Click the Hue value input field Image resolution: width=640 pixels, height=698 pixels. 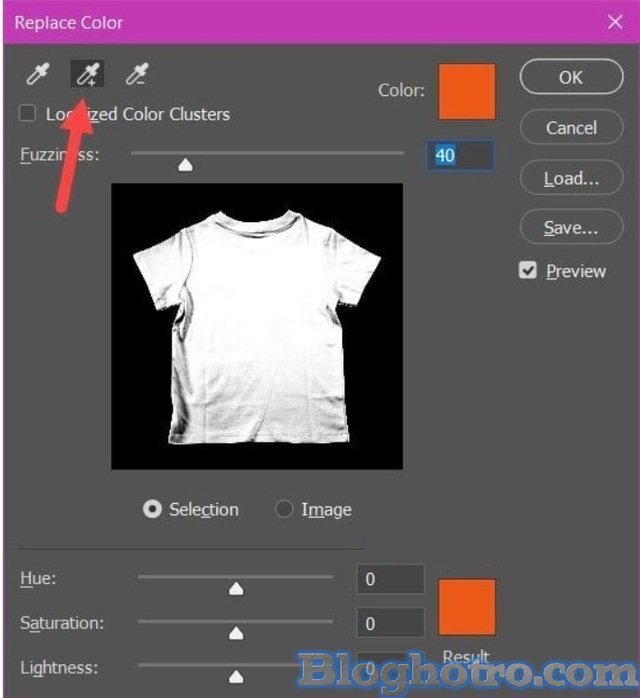click(x=390, y=580)
